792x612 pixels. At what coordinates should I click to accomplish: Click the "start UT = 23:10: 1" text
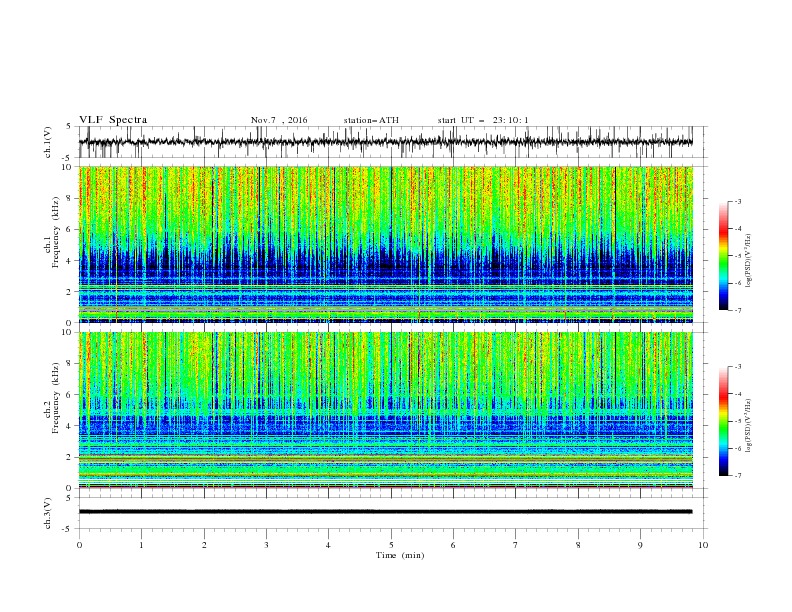point(482,120)
